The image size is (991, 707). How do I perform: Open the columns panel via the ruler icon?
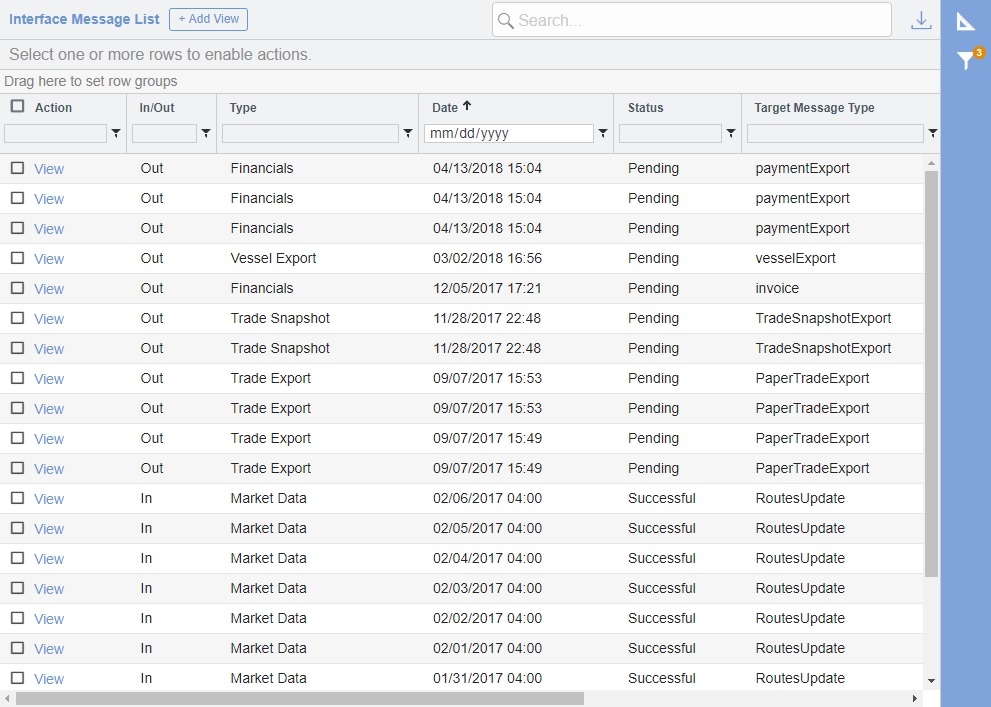point(966,19)
